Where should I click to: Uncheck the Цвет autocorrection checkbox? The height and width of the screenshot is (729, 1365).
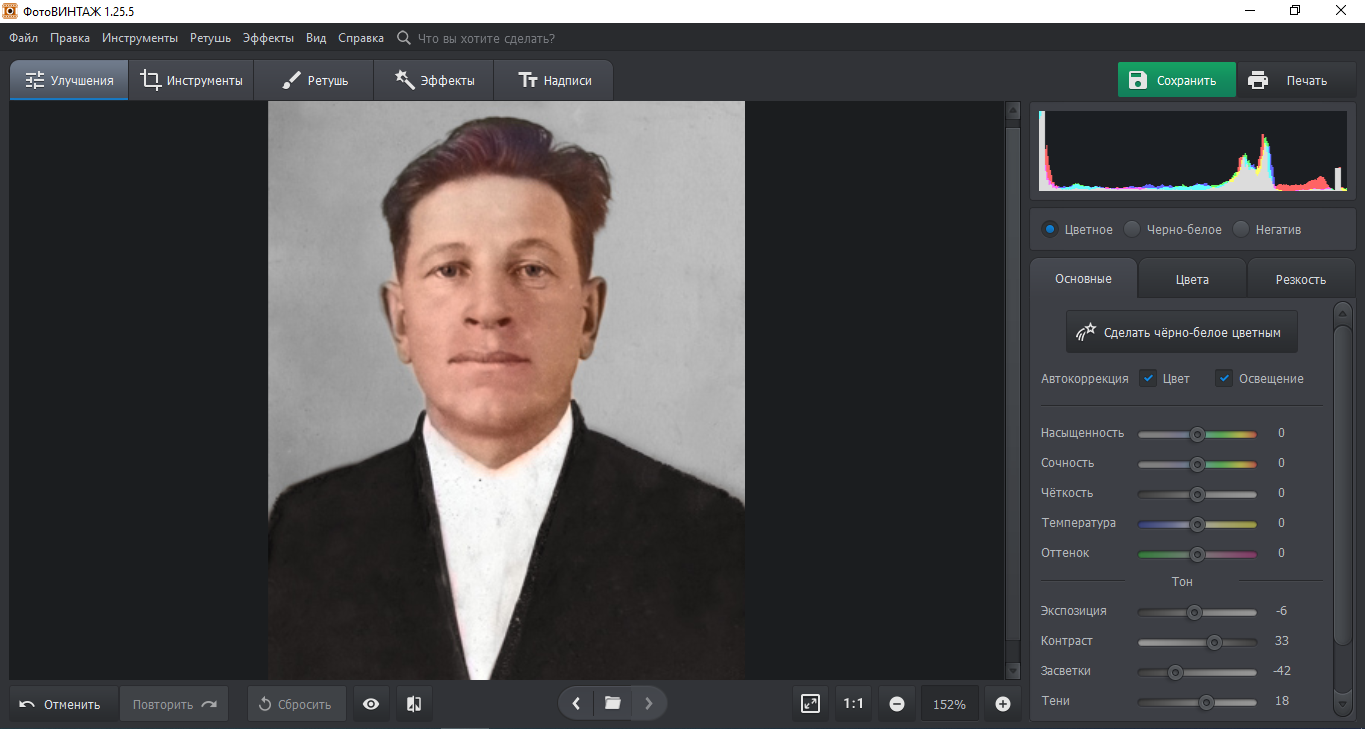tap(1148, 379)
